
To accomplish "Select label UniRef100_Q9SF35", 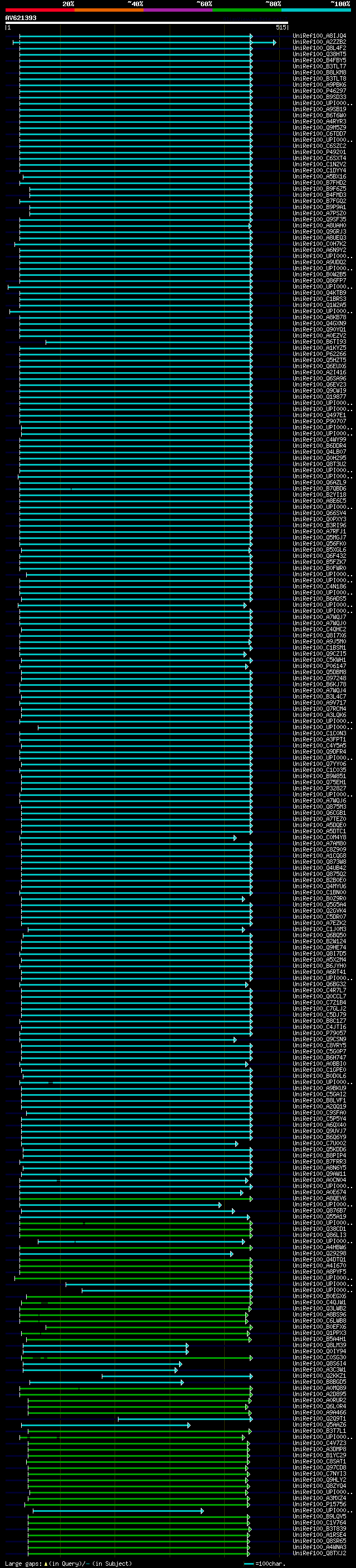I will 319,219.
